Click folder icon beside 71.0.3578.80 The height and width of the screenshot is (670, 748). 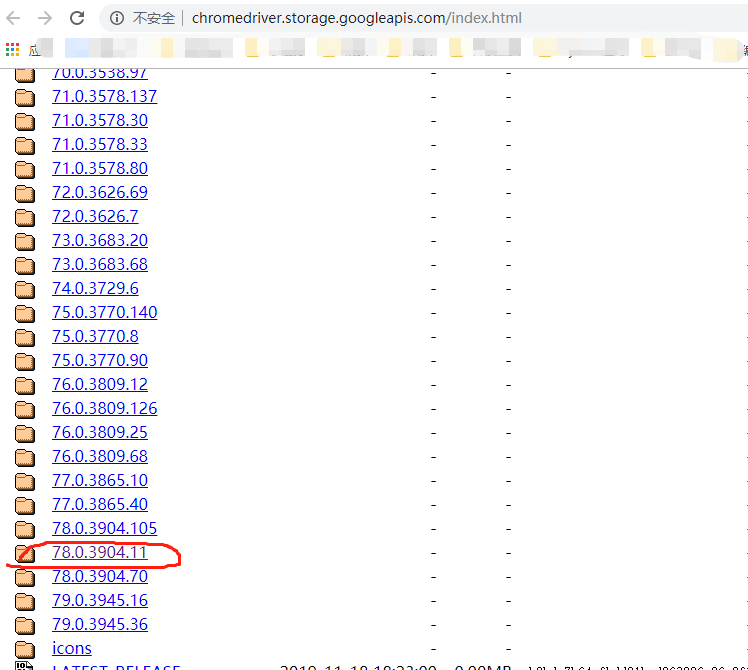click(x=25, y=169)
